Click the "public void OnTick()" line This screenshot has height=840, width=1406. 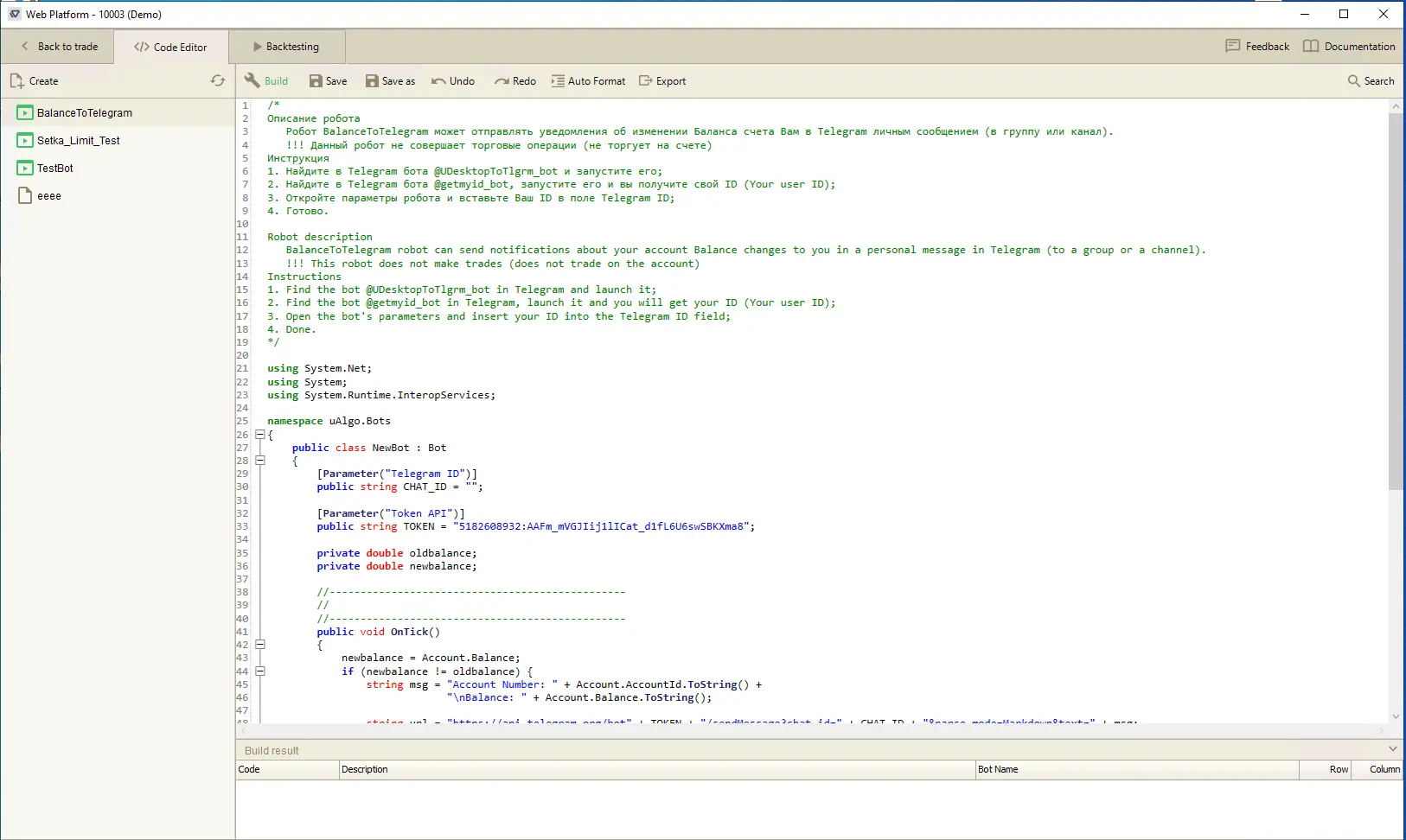[378, 632]
